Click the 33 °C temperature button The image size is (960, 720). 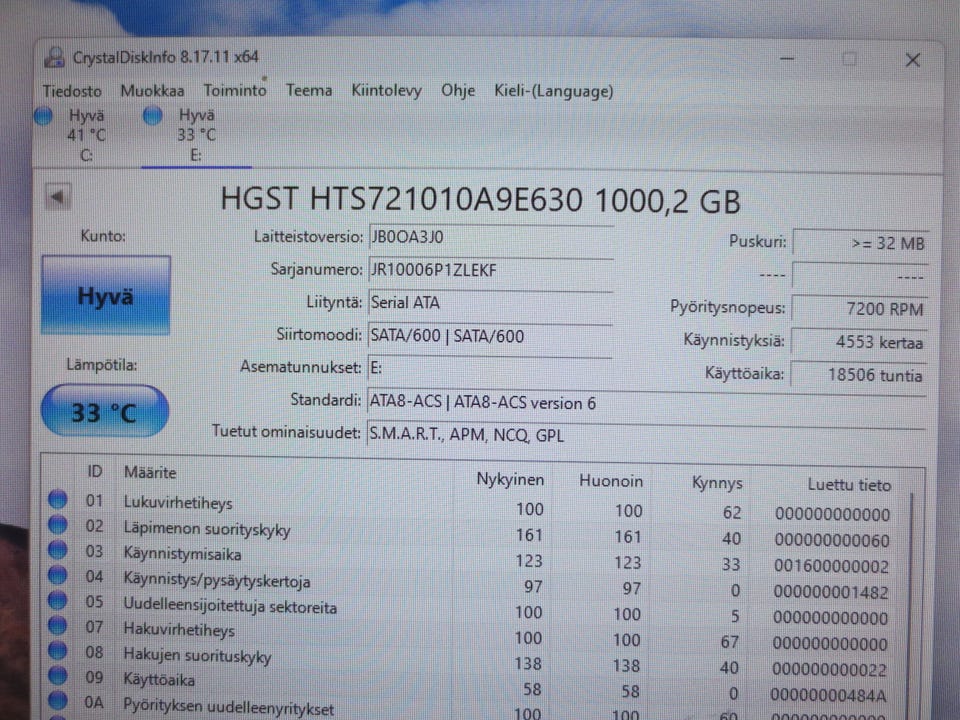tap(105, 411)
